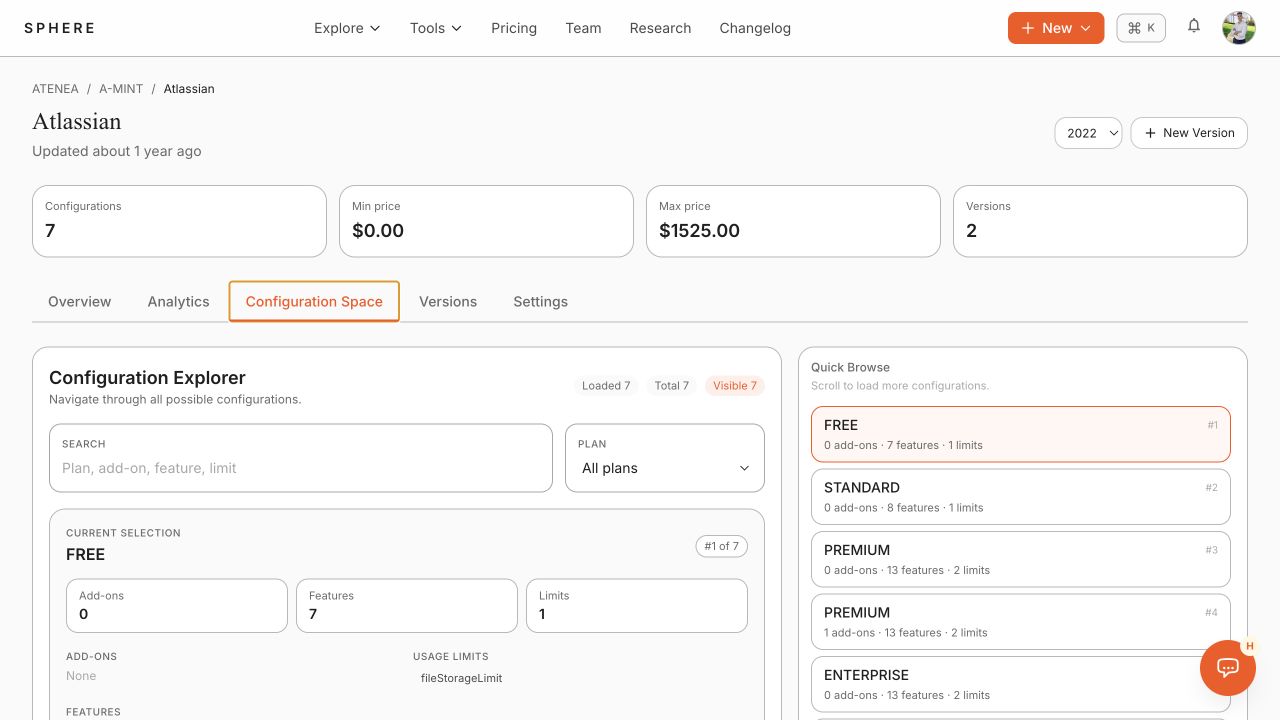Open the command palette shortcut button
Screen dimensions: 1280x720
1141,28
